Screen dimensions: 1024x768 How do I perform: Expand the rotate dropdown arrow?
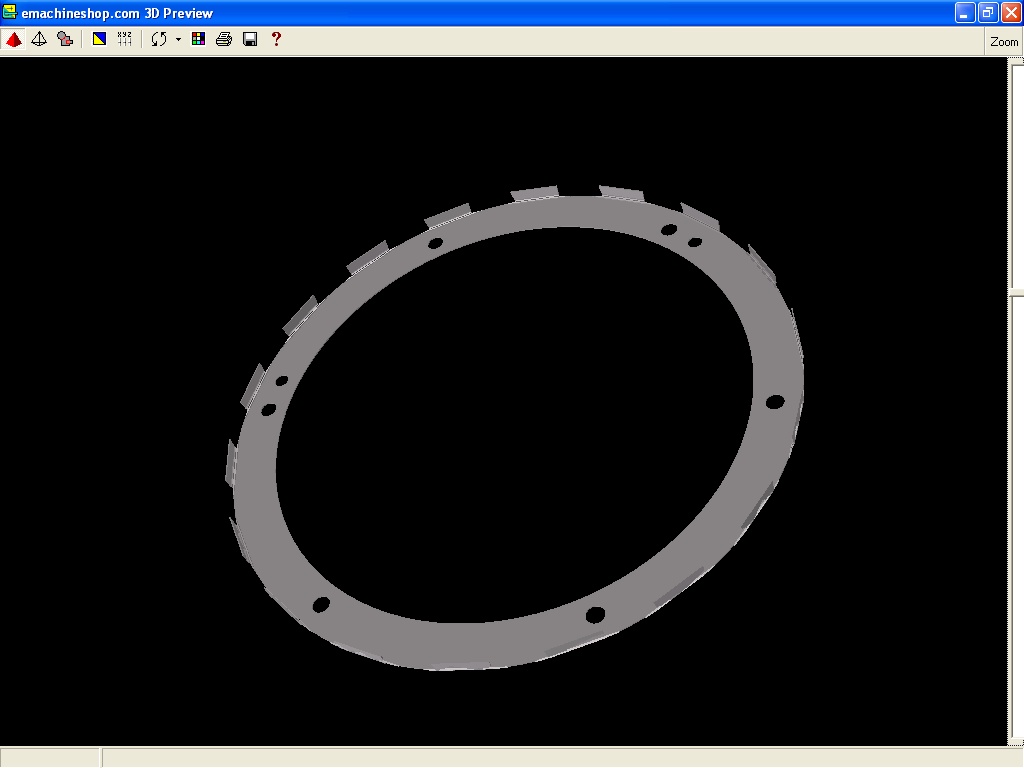(178, 40)
